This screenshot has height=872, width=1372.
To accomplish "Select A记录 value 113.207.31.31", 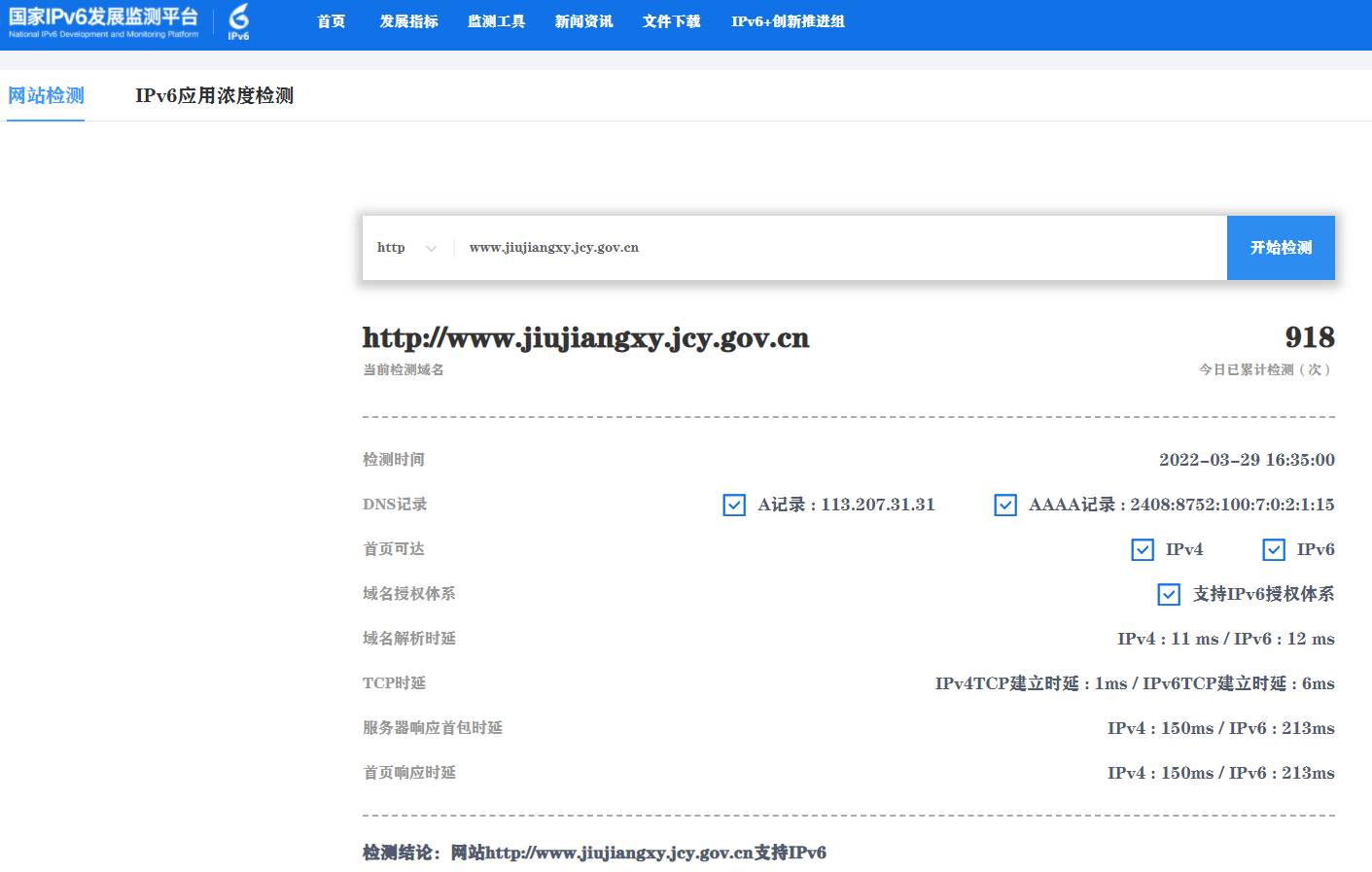I will (x=878, y=505).
